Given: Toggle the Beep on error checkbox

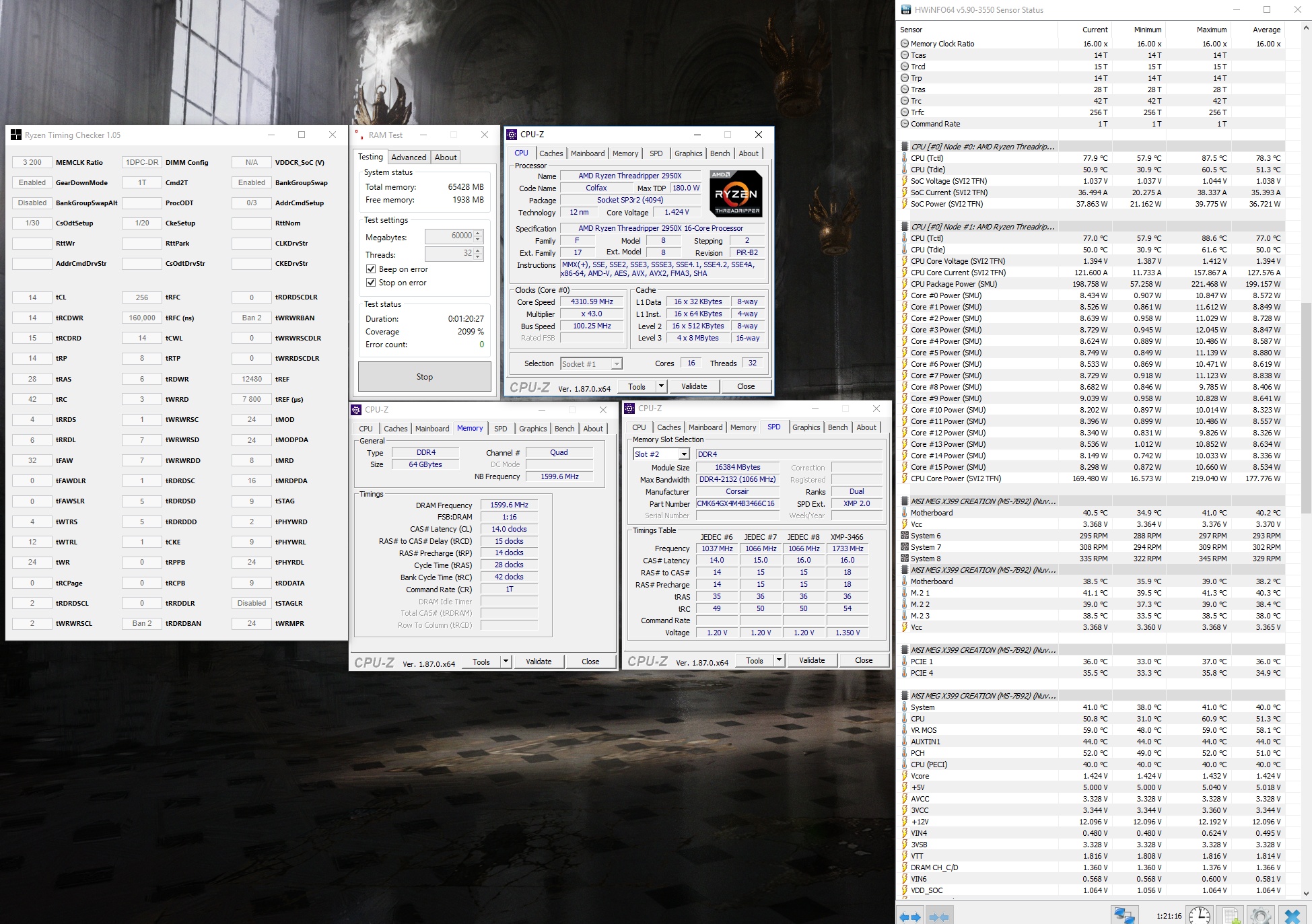Looking at the screenshot, I should coord(371,269).
